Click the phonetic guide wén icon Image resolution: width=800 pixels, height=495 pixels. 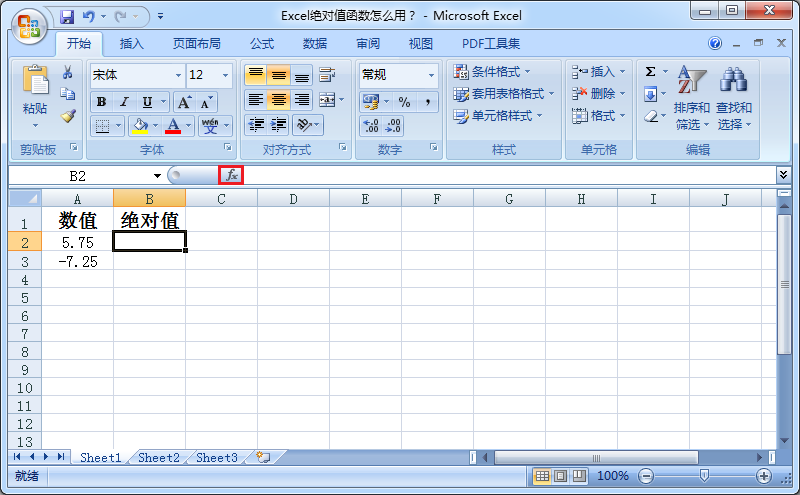210,126
